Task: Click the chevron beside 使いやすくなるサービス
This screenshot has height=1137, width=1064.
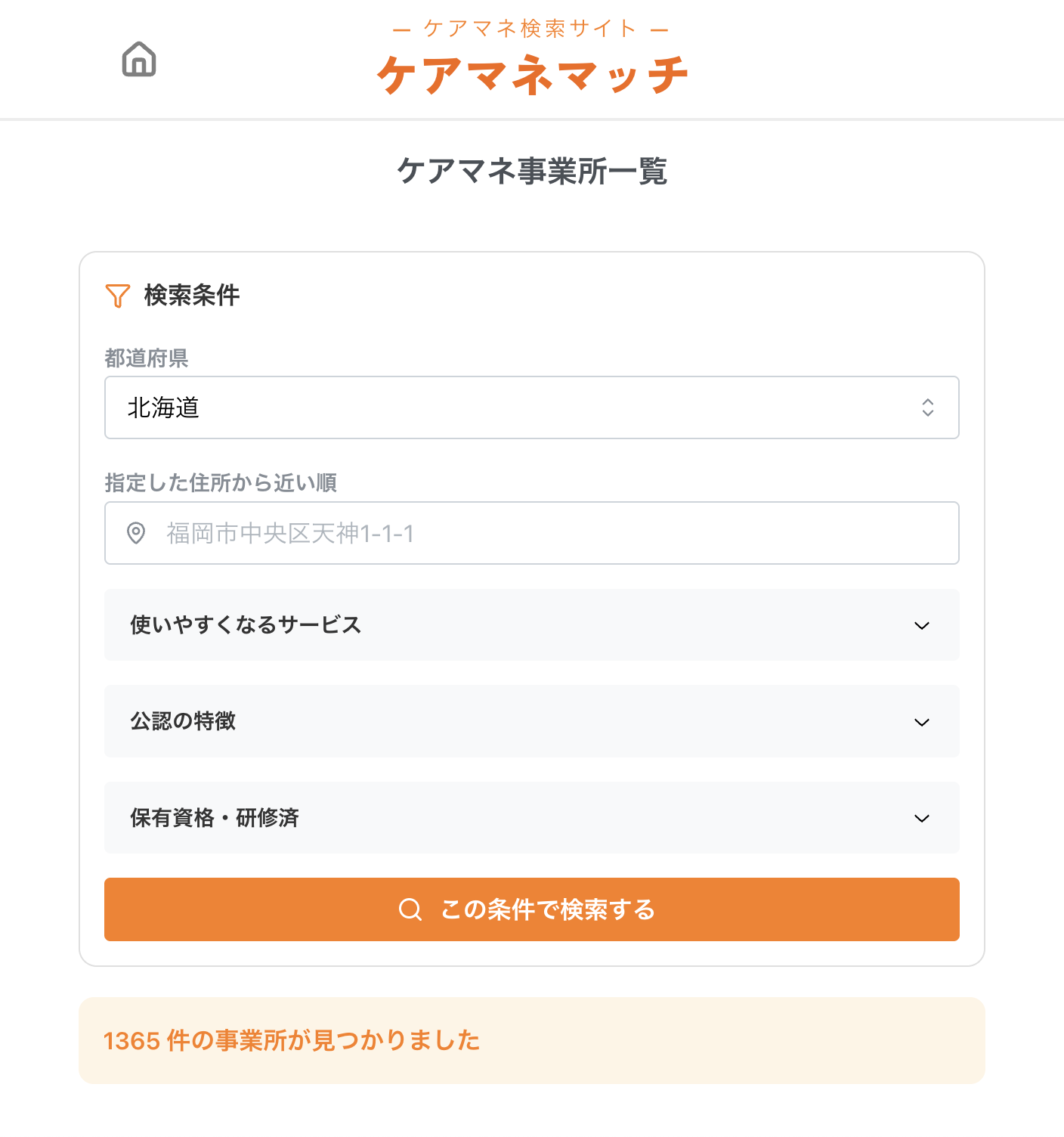Action: (x=921, y=626)
